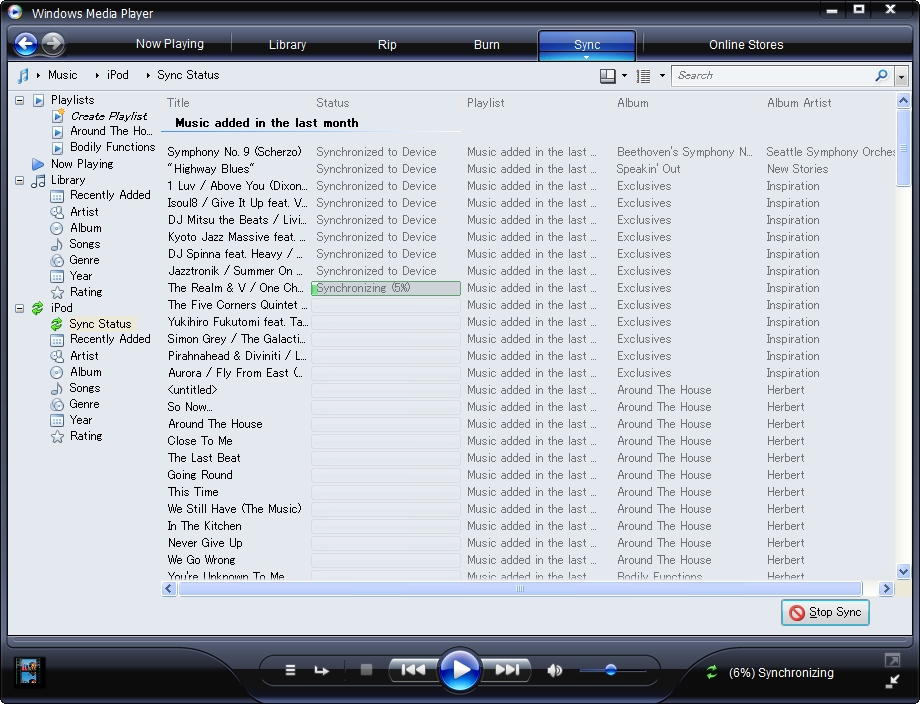Screen dimensions: 920x704
Task: Collapse the iPod tree node
Action: click(x=19, y=308)
